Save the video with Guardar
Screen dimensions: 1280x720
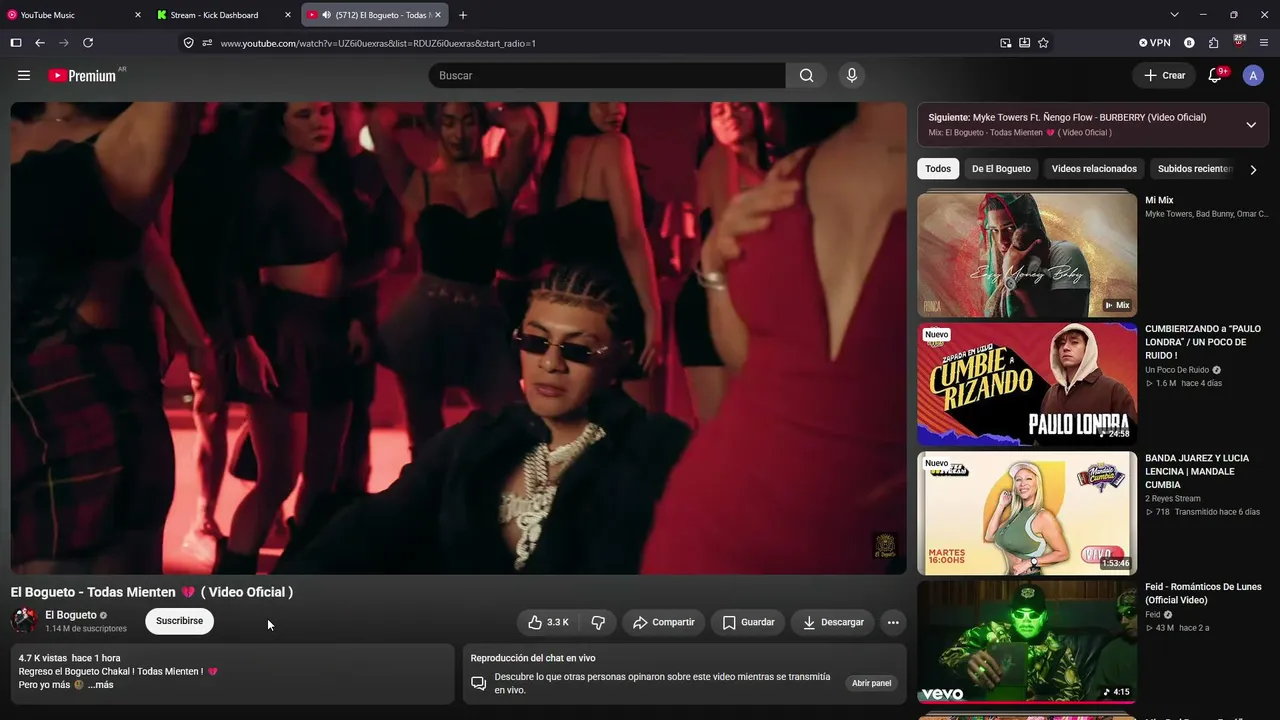pyautogui.click(x=748, y=622)
